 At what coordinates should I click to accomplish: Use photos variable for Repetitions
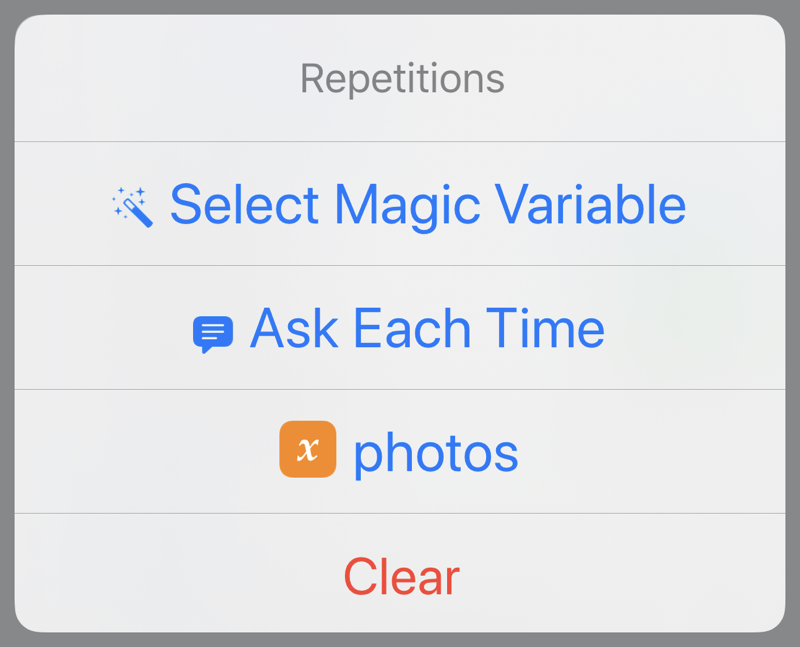coord(400,452)
